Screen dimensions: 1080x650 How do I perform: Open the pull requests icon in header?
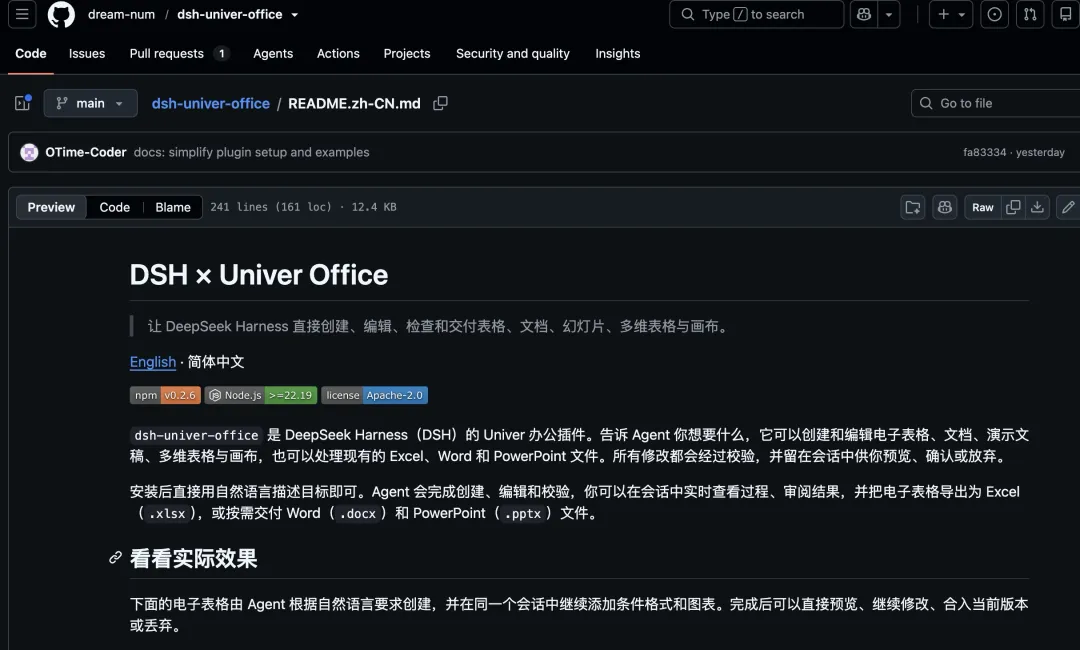[1030, 14]
